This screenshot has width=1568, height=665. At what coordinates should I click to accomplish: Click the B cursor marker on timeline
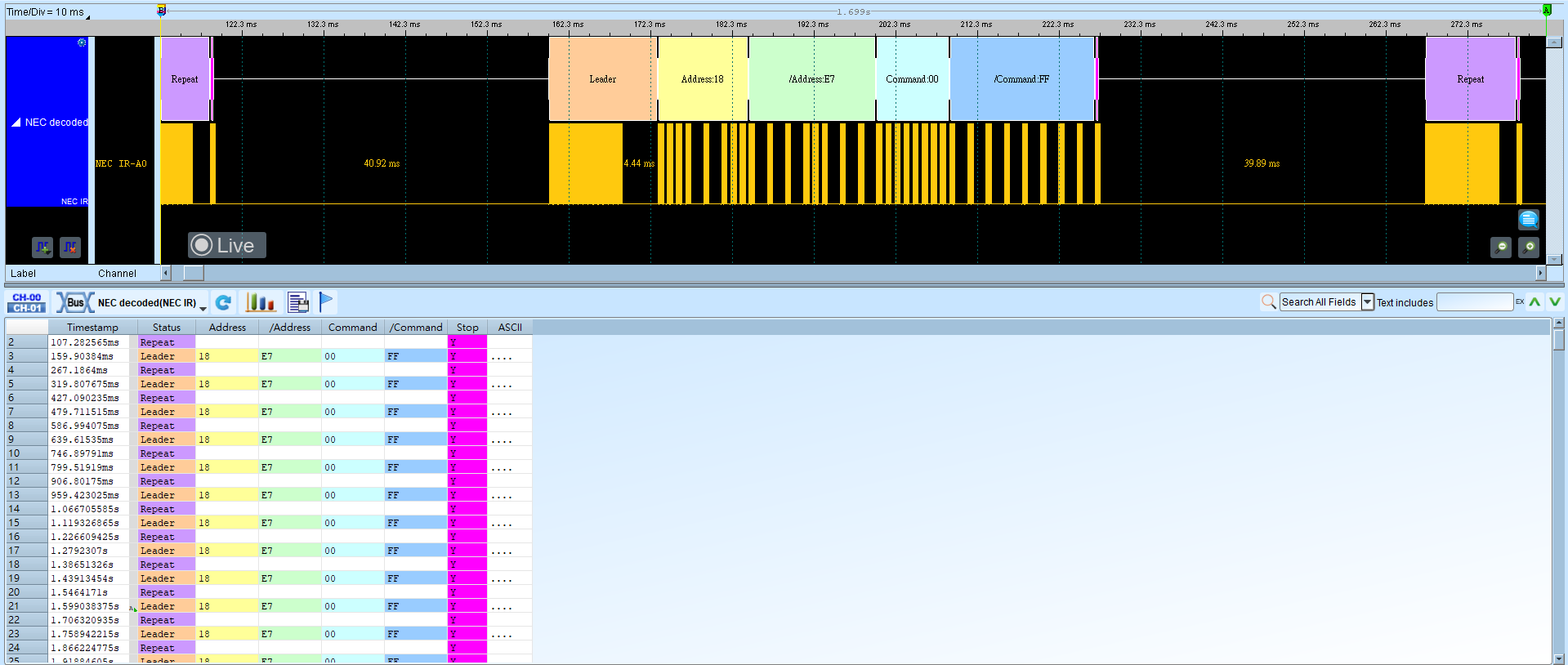[161, 11]
